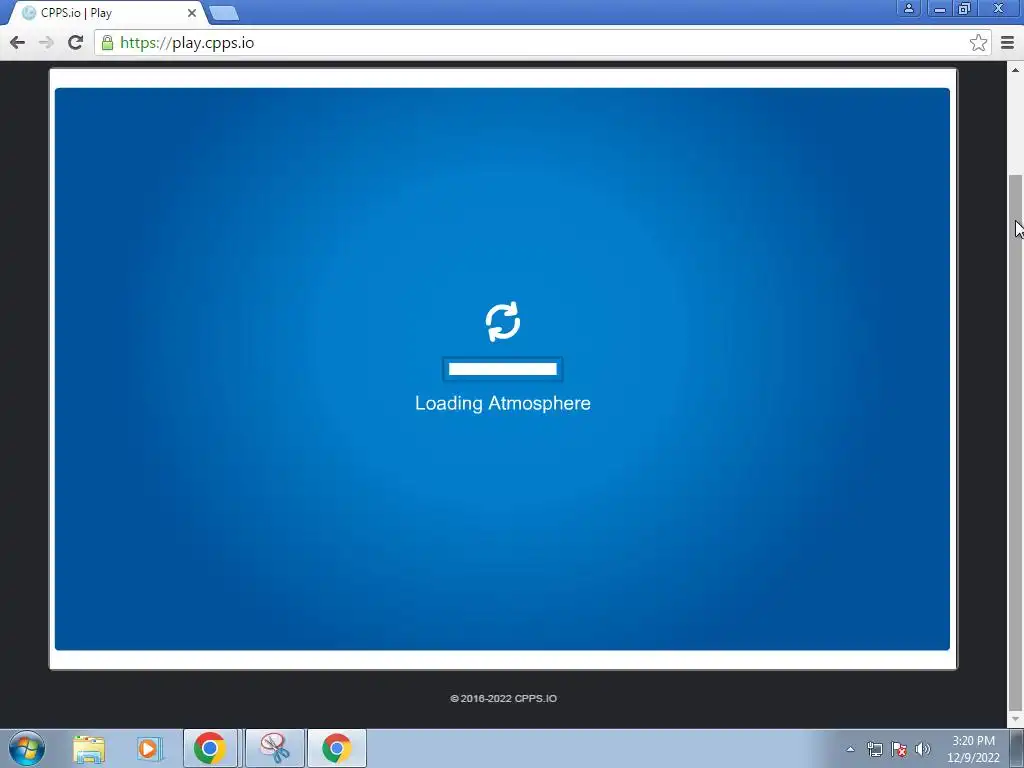Show hidden system tray icons
The width and height of the screenshot is (1024, 768).
coord(850,749)
